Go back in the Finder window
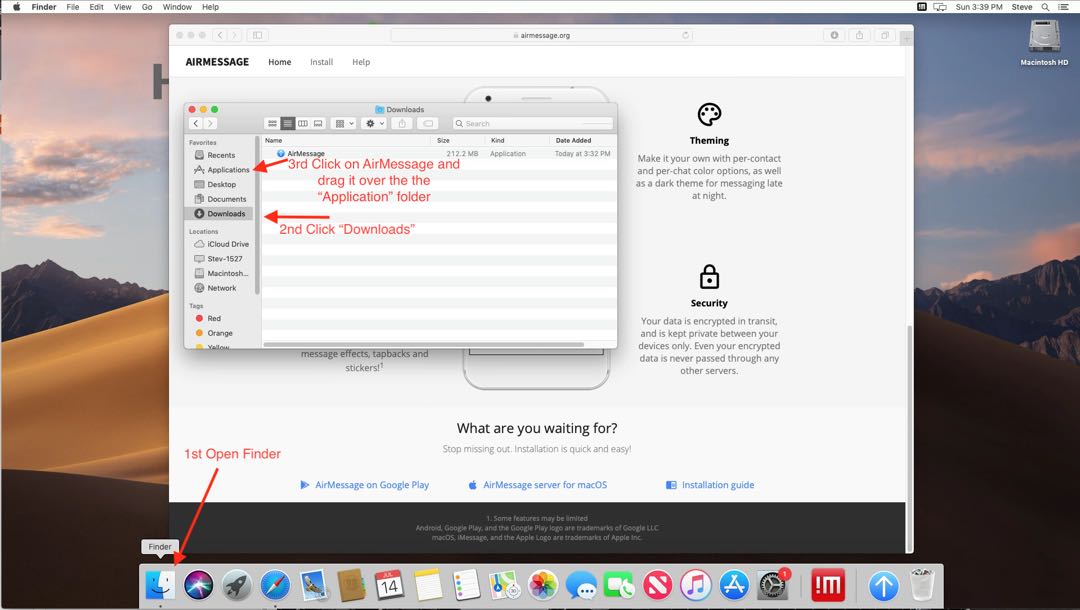The width and height of the screenshot is (1080, 610). click(x=196, y=123)
